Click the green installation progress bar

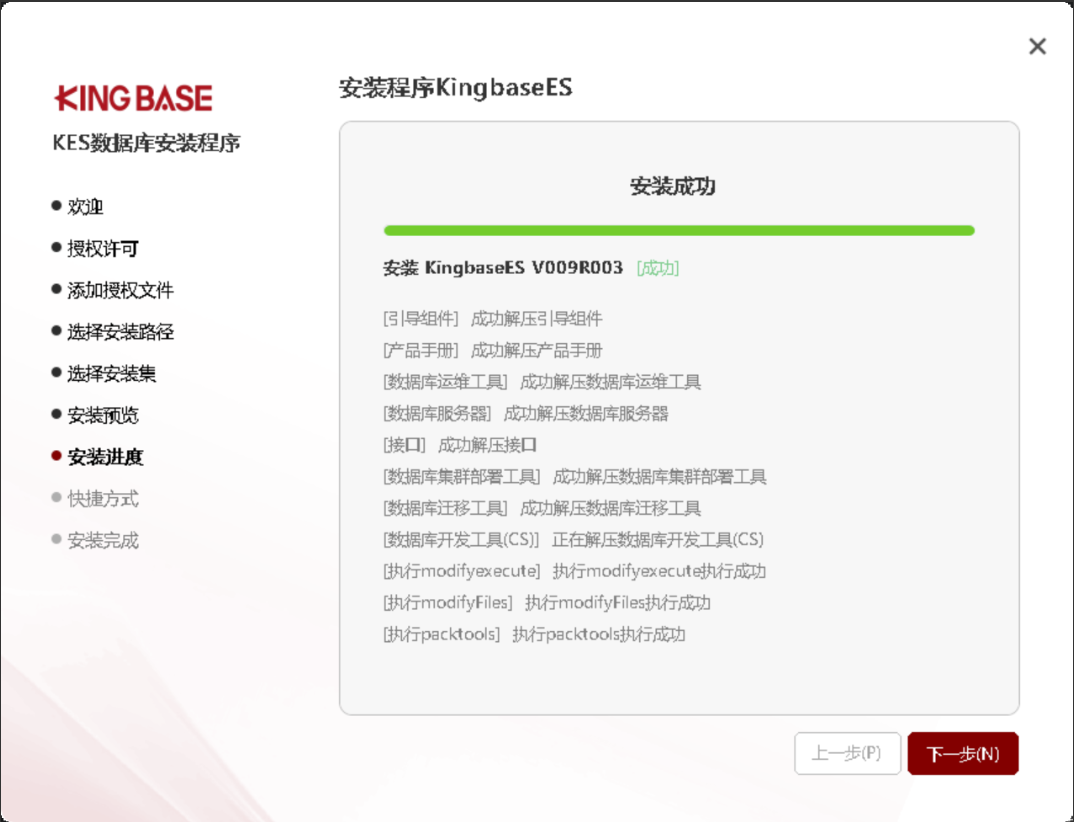[679, 230]
